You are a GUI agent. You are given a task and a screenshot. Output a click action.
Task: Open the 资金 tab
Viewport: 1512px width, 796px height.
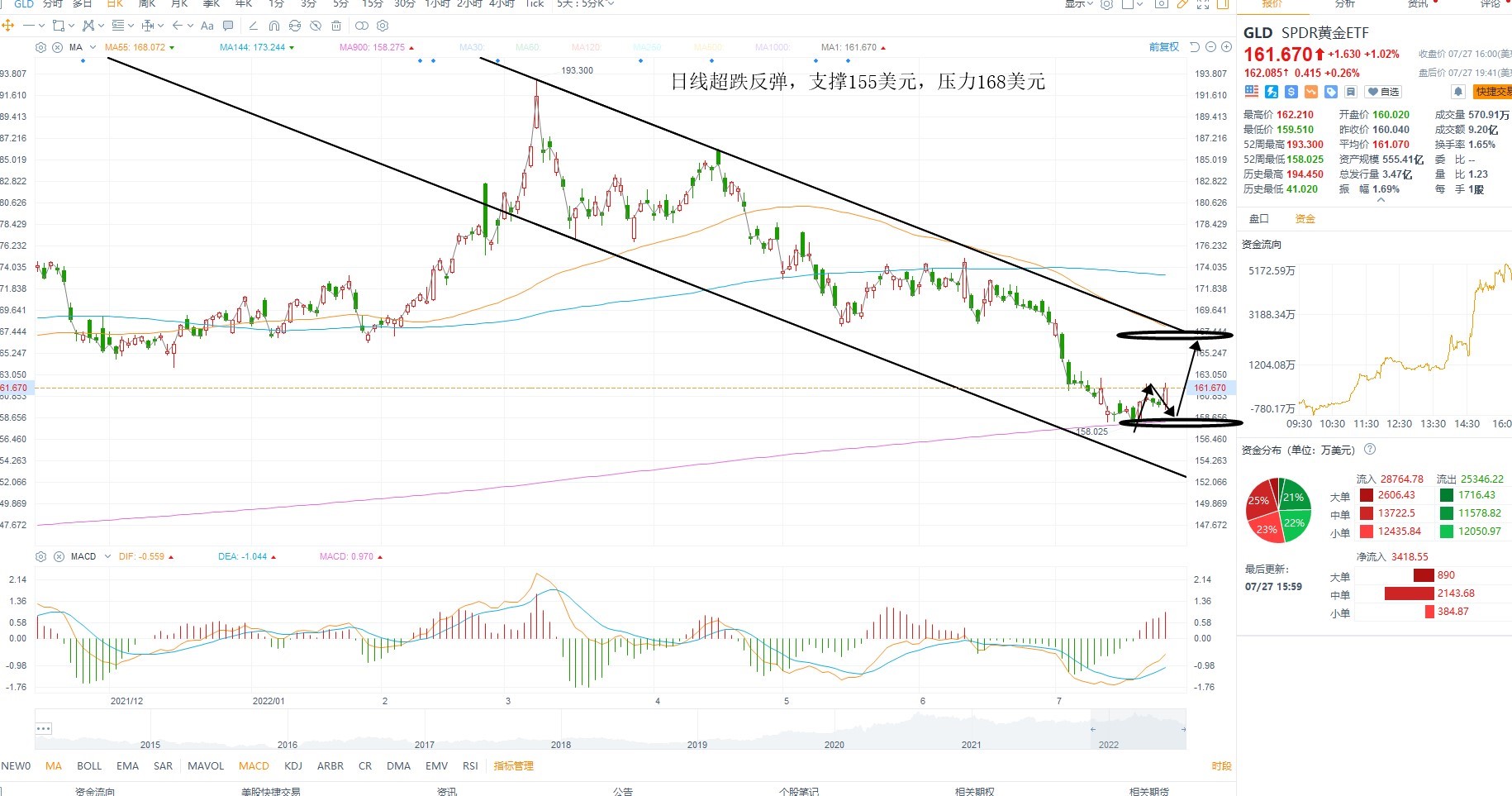(1305, 219)
